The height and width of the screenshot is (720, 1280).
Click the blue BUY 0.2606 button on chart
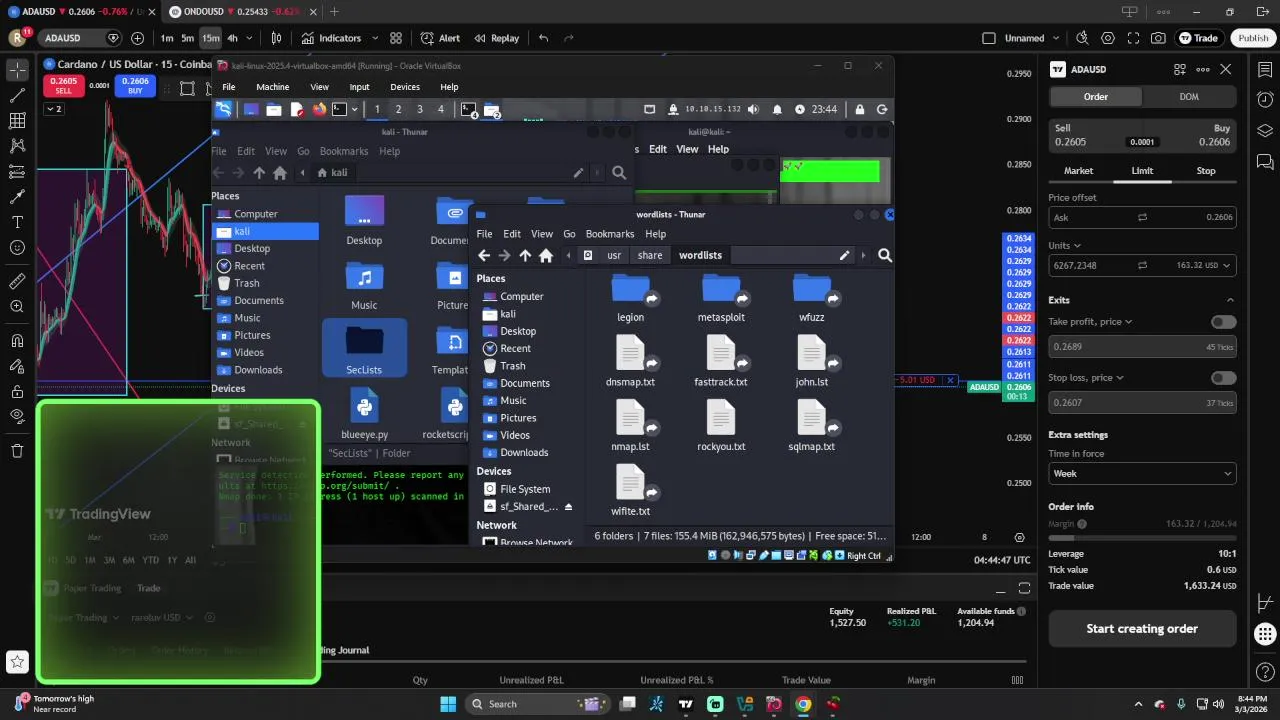pyautogui.click(x=135, y=86)
